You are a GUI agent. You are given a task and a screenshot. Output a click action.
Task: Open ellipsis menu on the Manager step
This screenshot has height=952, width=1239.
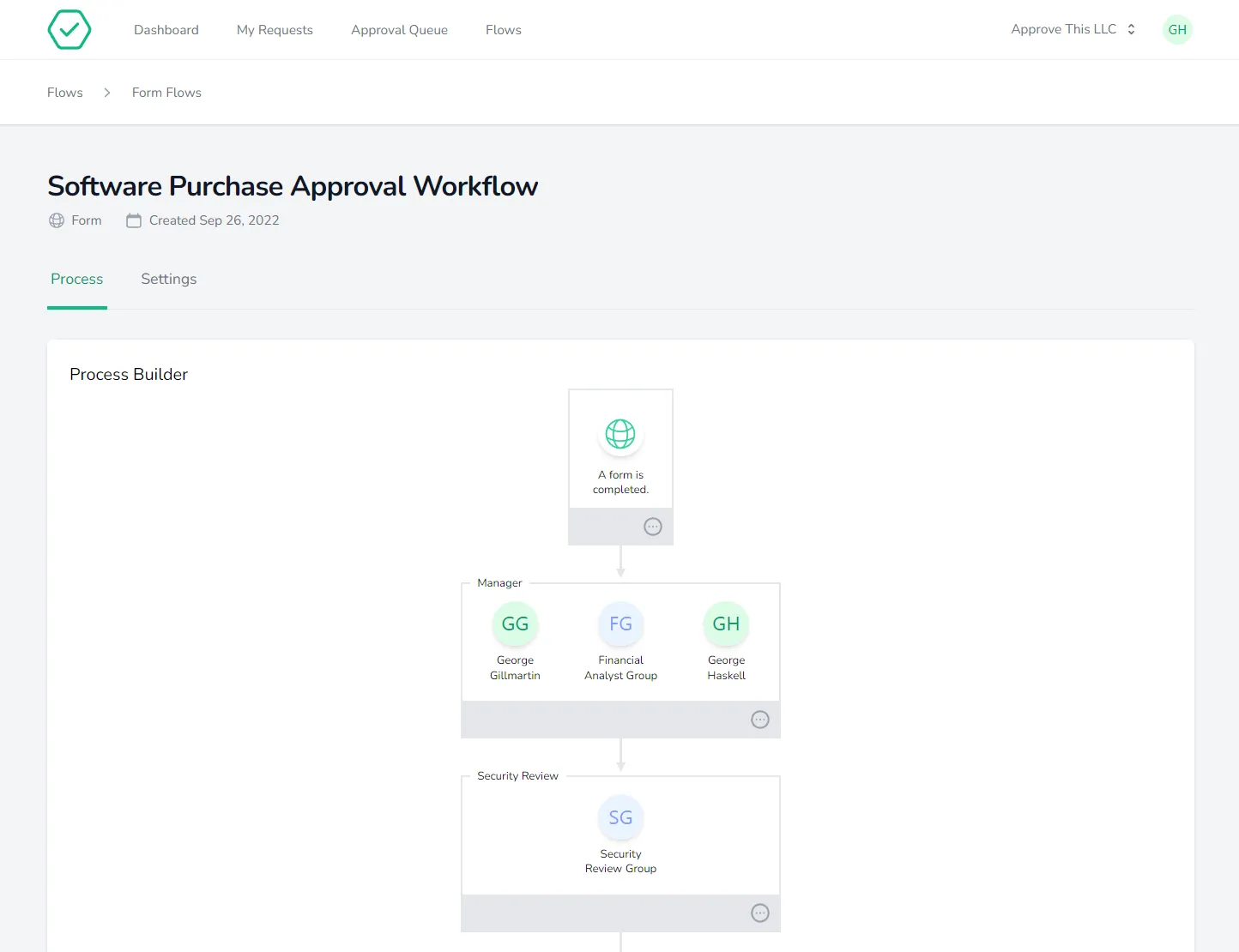(760, 720)
